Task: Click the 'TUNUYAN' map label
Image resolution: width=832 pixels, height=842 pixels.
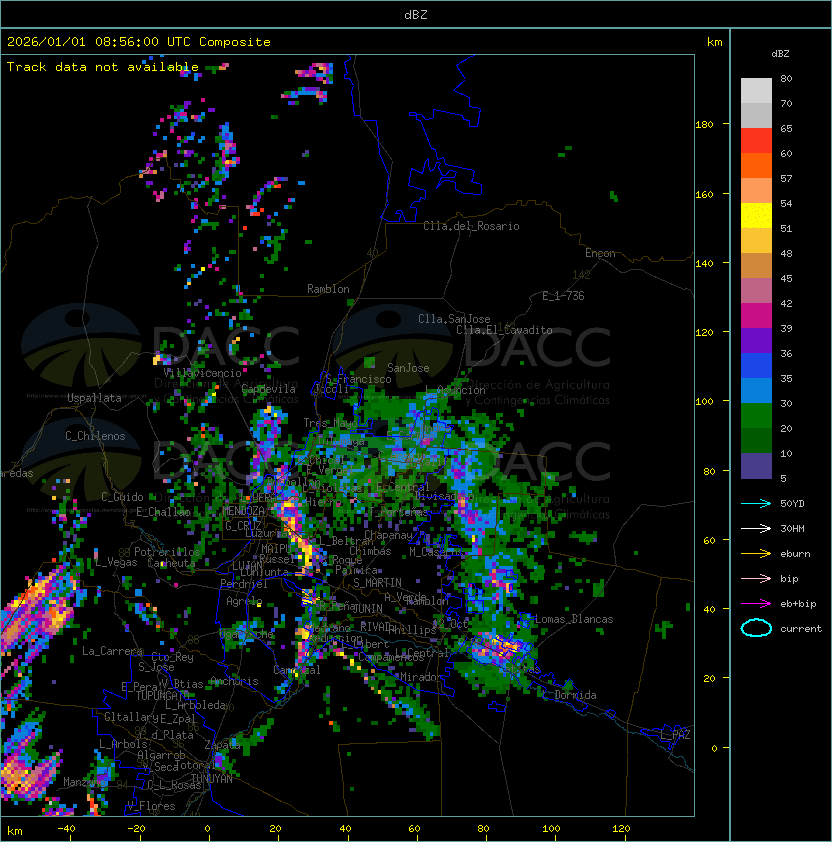Action: (212, 778)
